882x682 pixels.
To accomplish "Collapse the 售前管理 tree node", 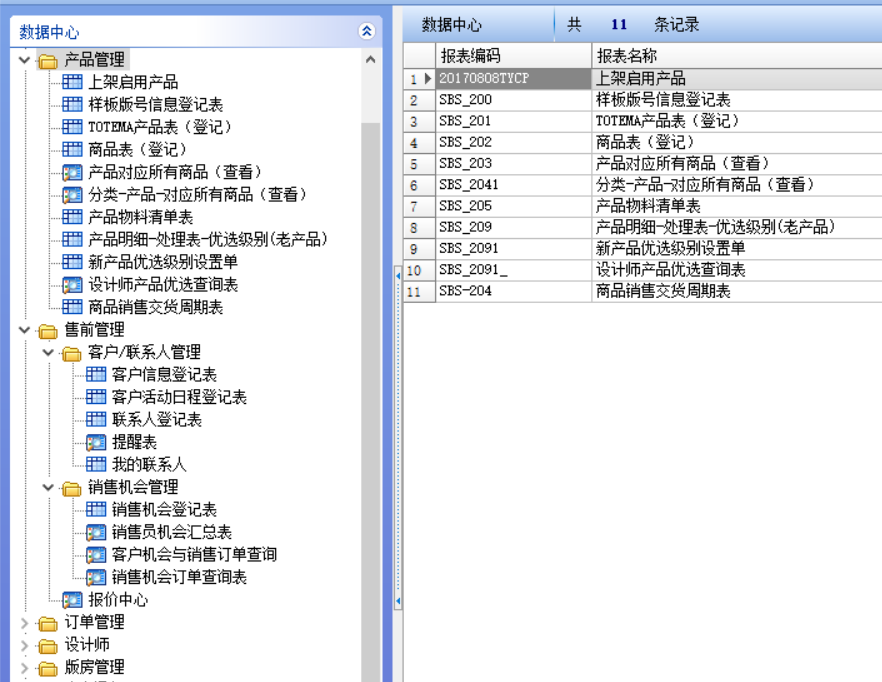I will point(25,329).
